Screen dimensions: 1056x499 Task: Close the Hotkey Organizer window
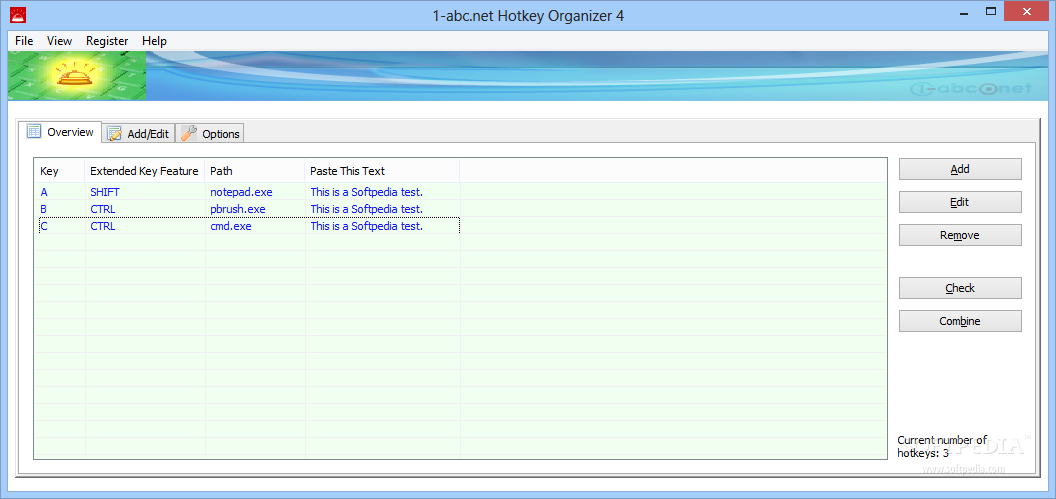coord(1027,11)
